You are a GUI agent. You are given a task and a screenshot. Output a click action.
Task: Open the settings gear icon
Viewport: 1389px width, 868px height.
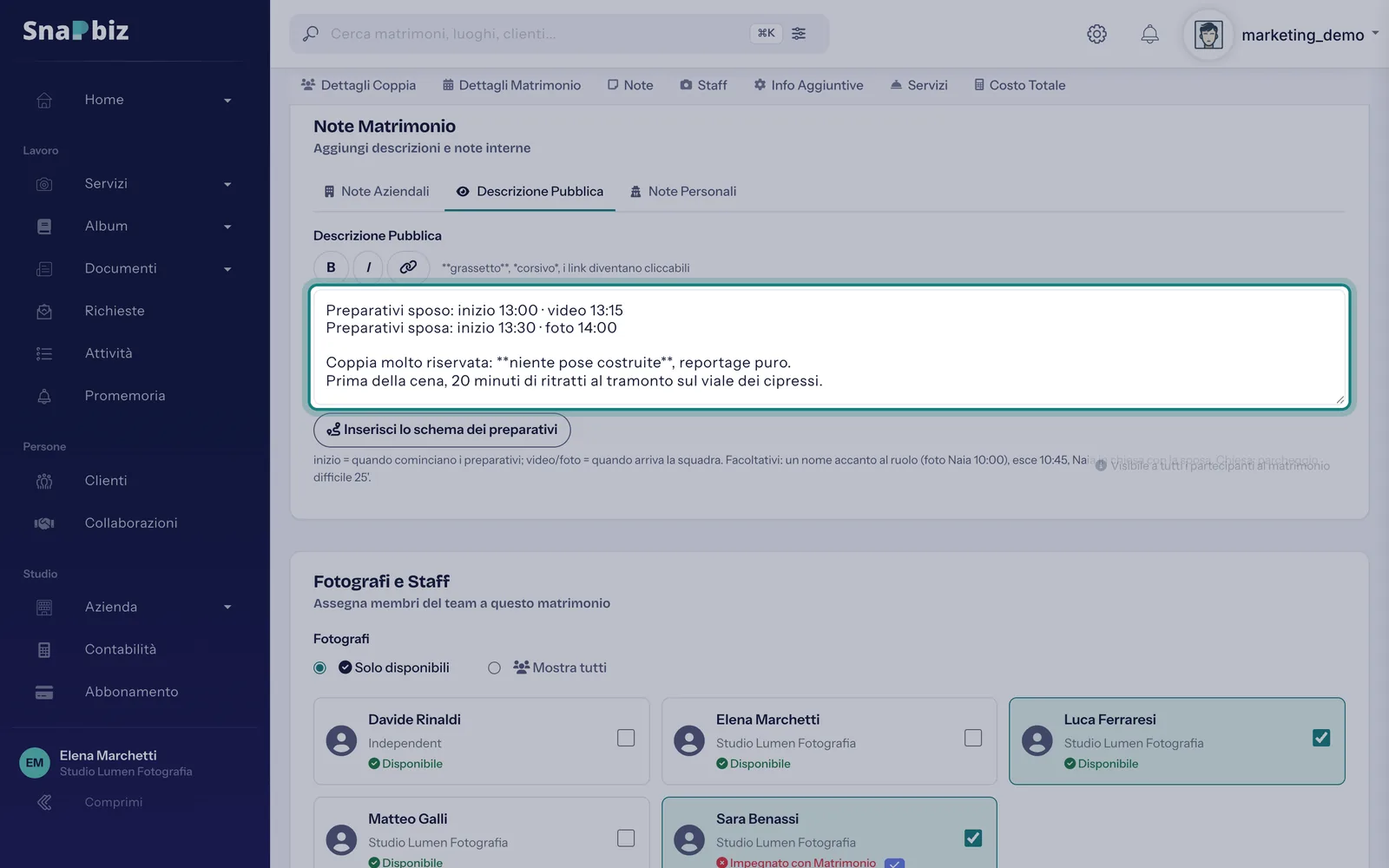tap(1096, 34)
